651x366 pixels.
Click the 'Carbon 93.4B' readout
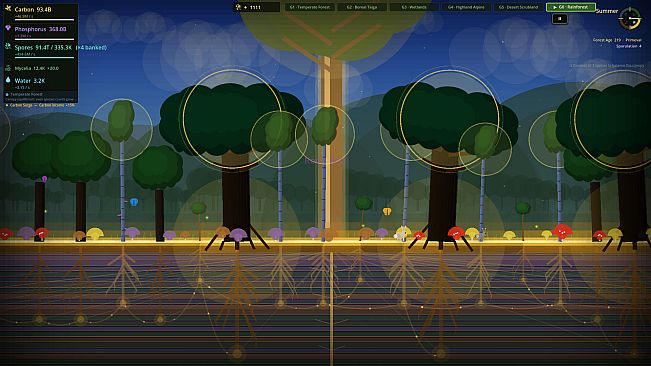[x=33, y=9]
